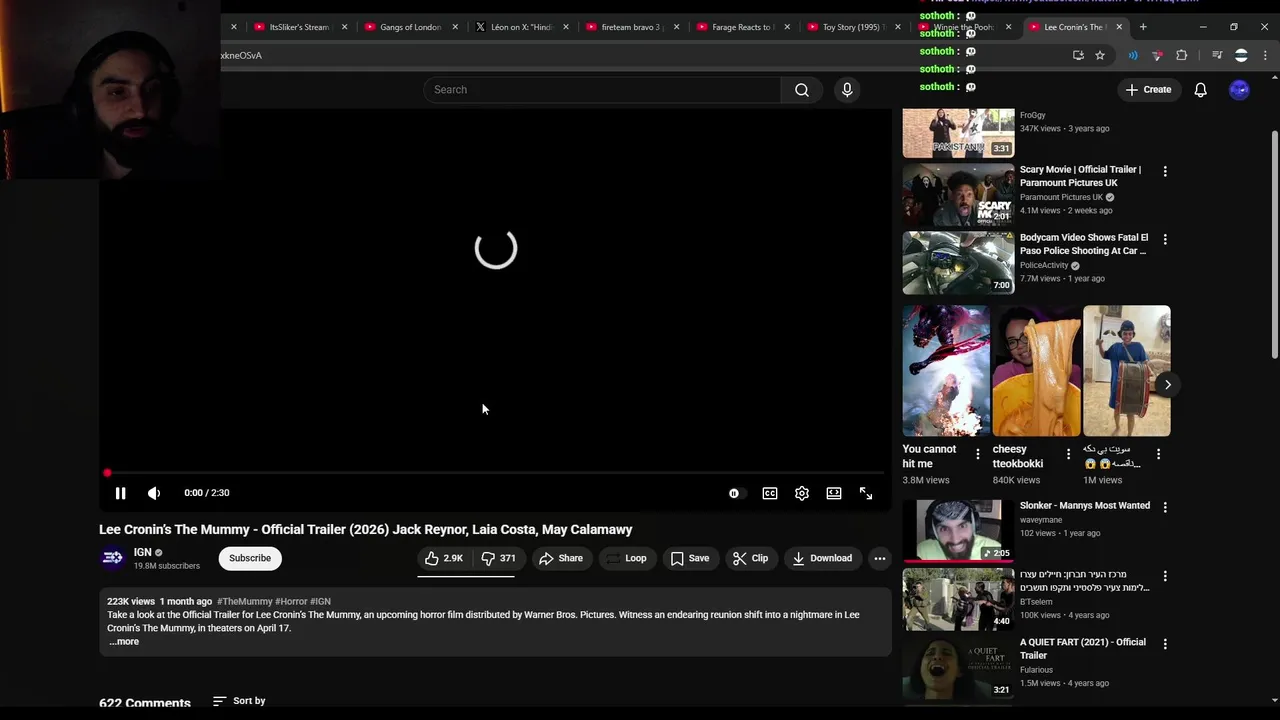Click the #TheMummy hashtag

click(244, 602)
